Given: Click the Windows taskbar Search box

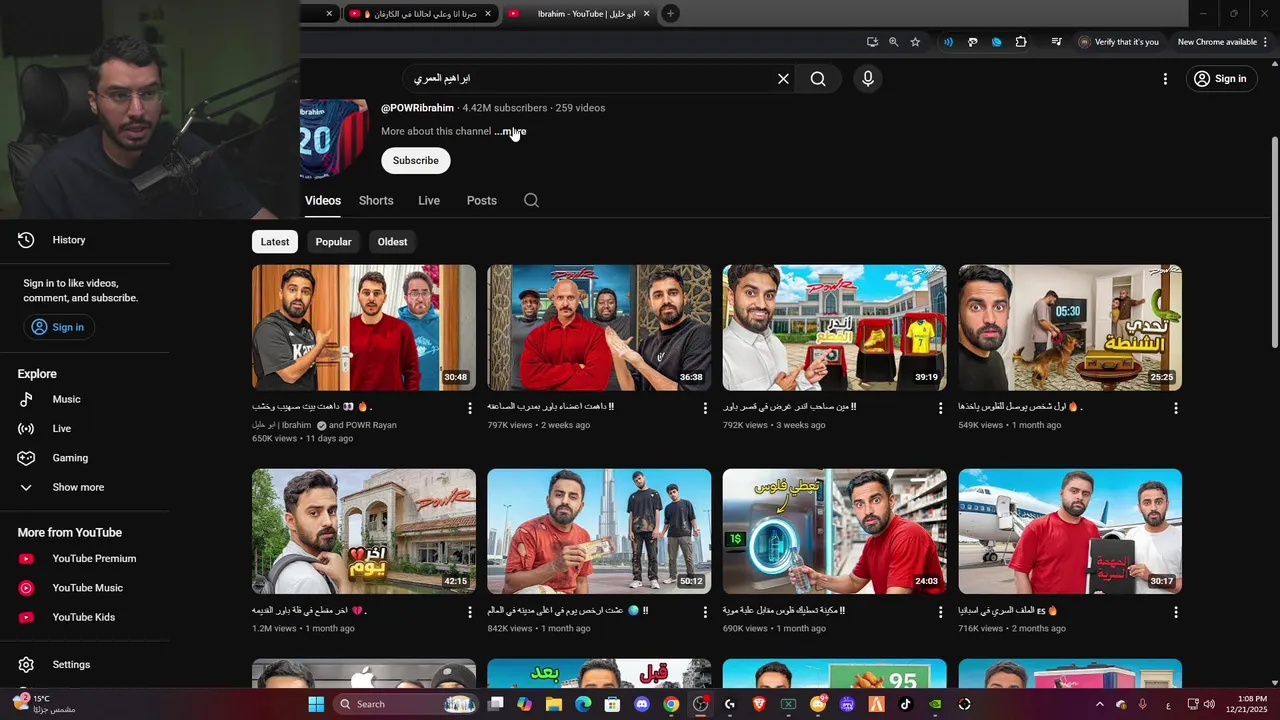Looking at the screenshot, I should pos(406,704).
